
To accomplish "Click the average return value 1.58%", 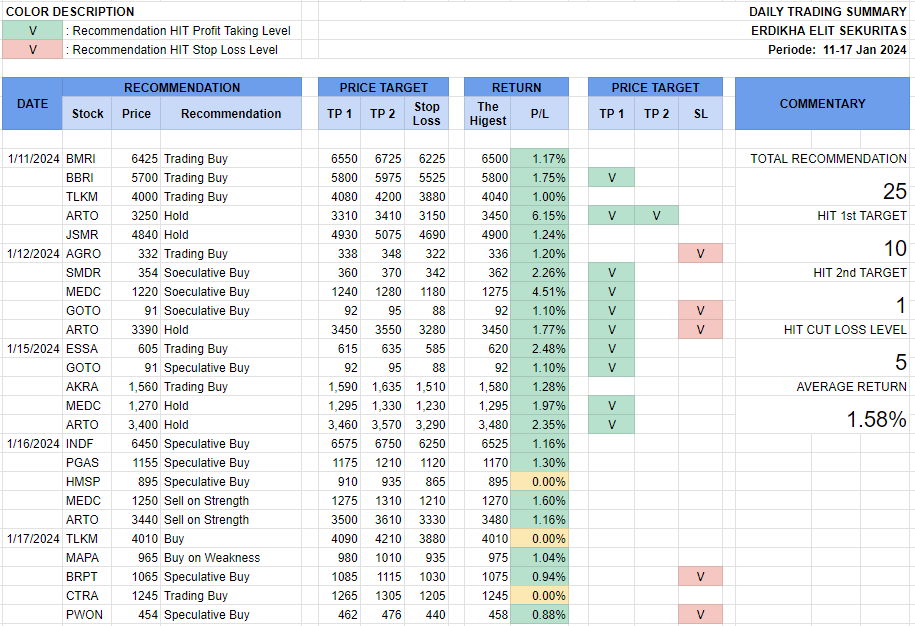I will click(x=876, y=420).
